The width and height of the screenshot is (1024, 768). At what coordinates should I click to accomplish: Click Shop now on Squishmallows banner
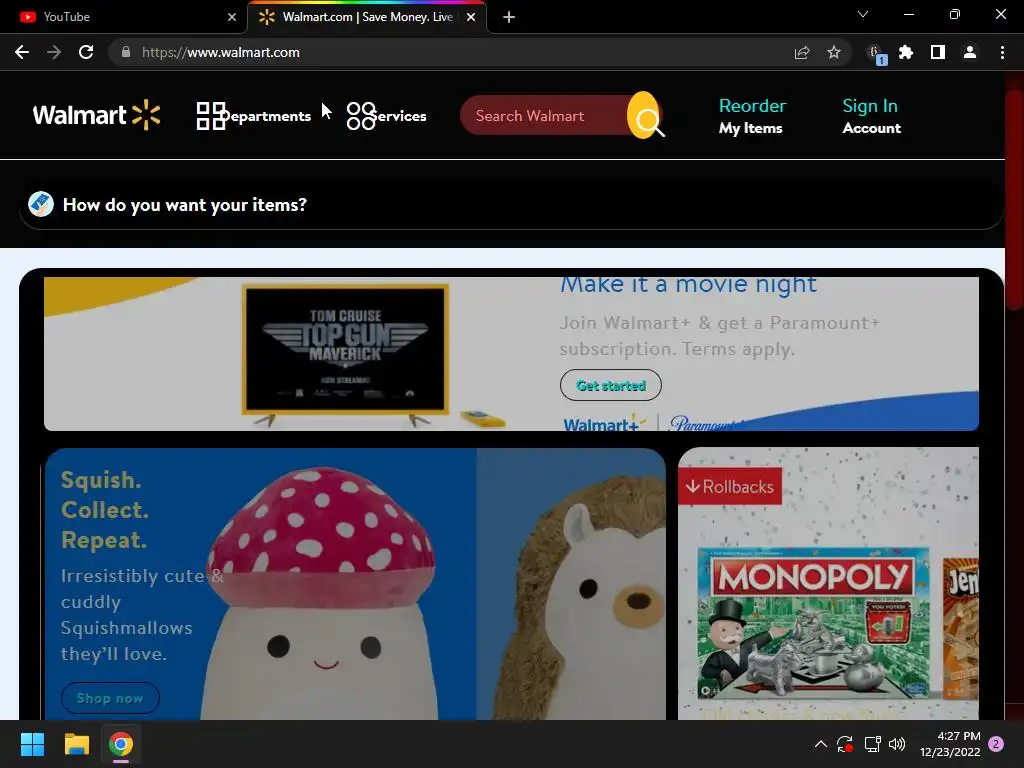(110, 698)
